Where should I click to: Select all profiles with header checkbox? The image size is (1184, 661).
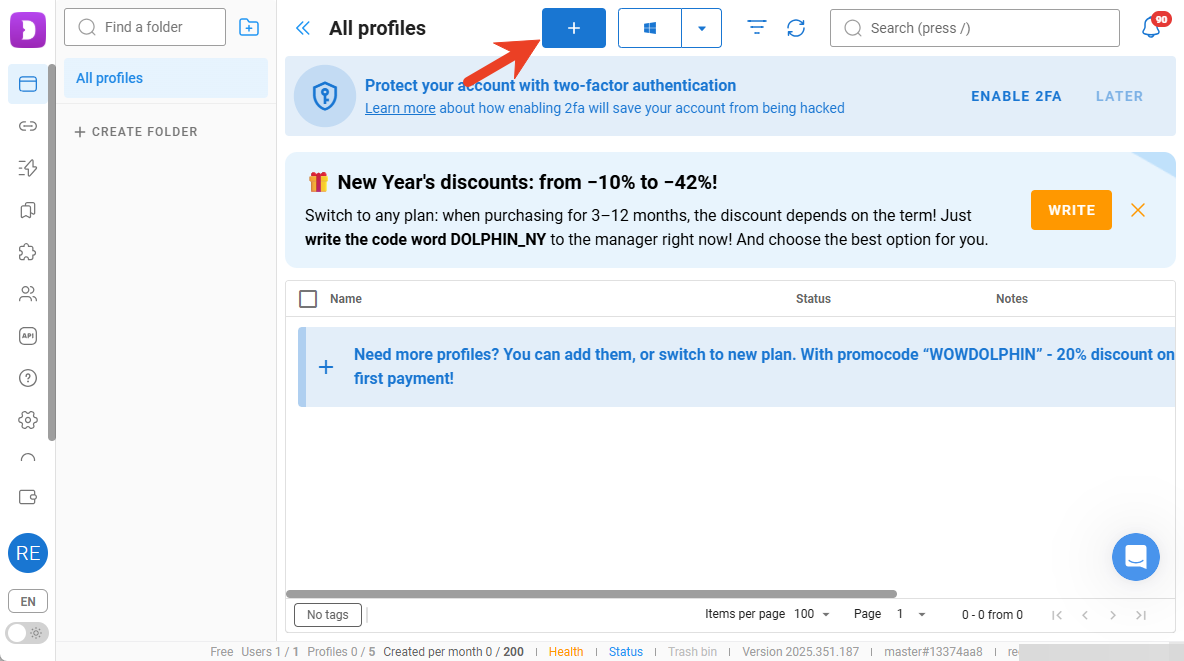[308, 299]
